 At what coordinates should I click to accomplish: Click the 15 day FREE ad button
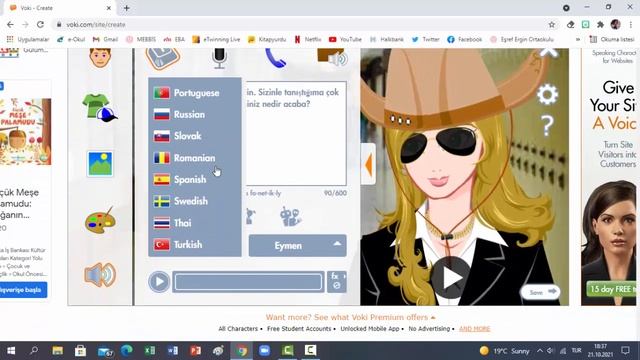pos(611,289)
